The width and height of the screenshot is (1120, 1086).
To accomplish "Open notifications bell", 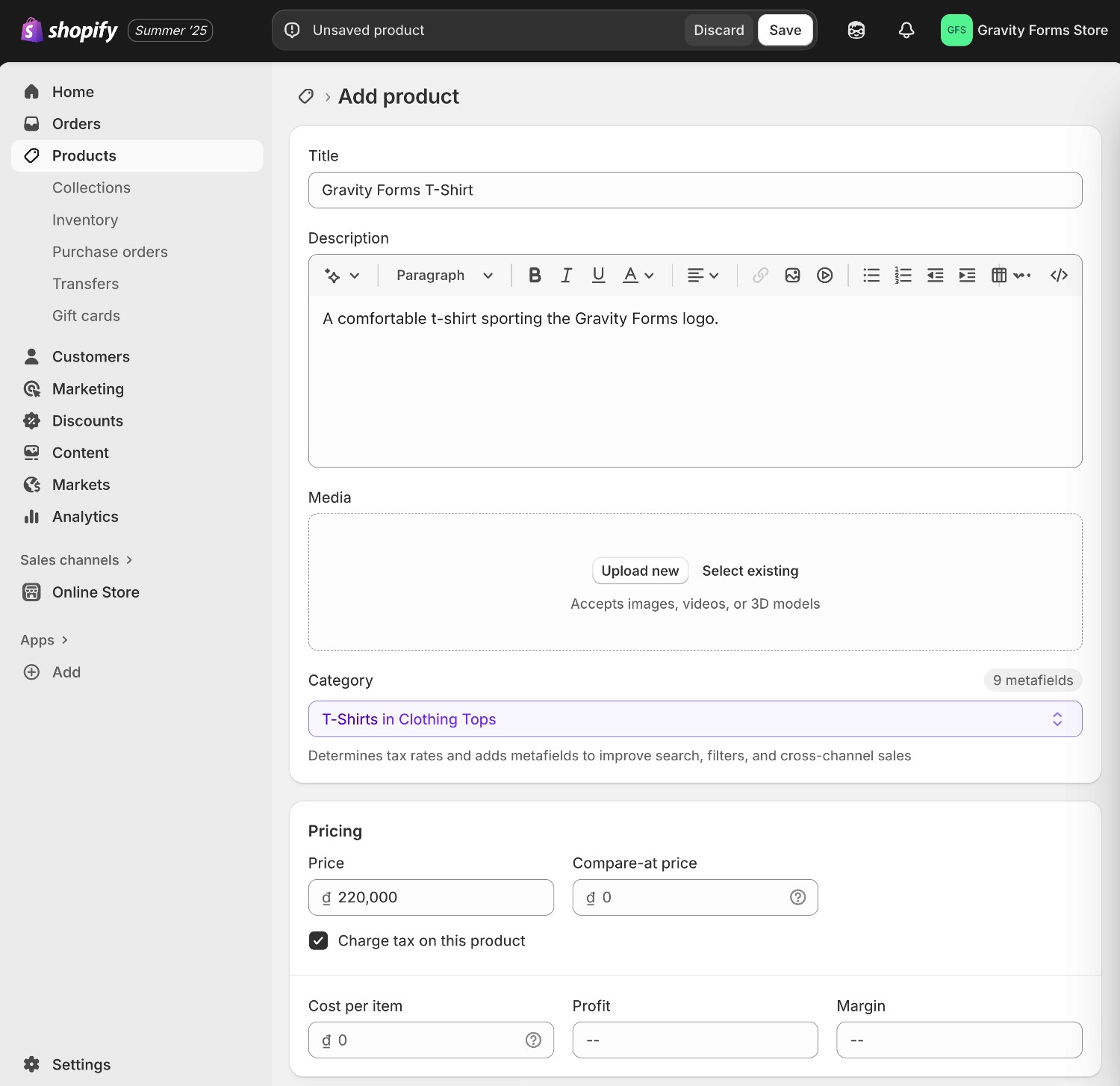I will 906,30.
